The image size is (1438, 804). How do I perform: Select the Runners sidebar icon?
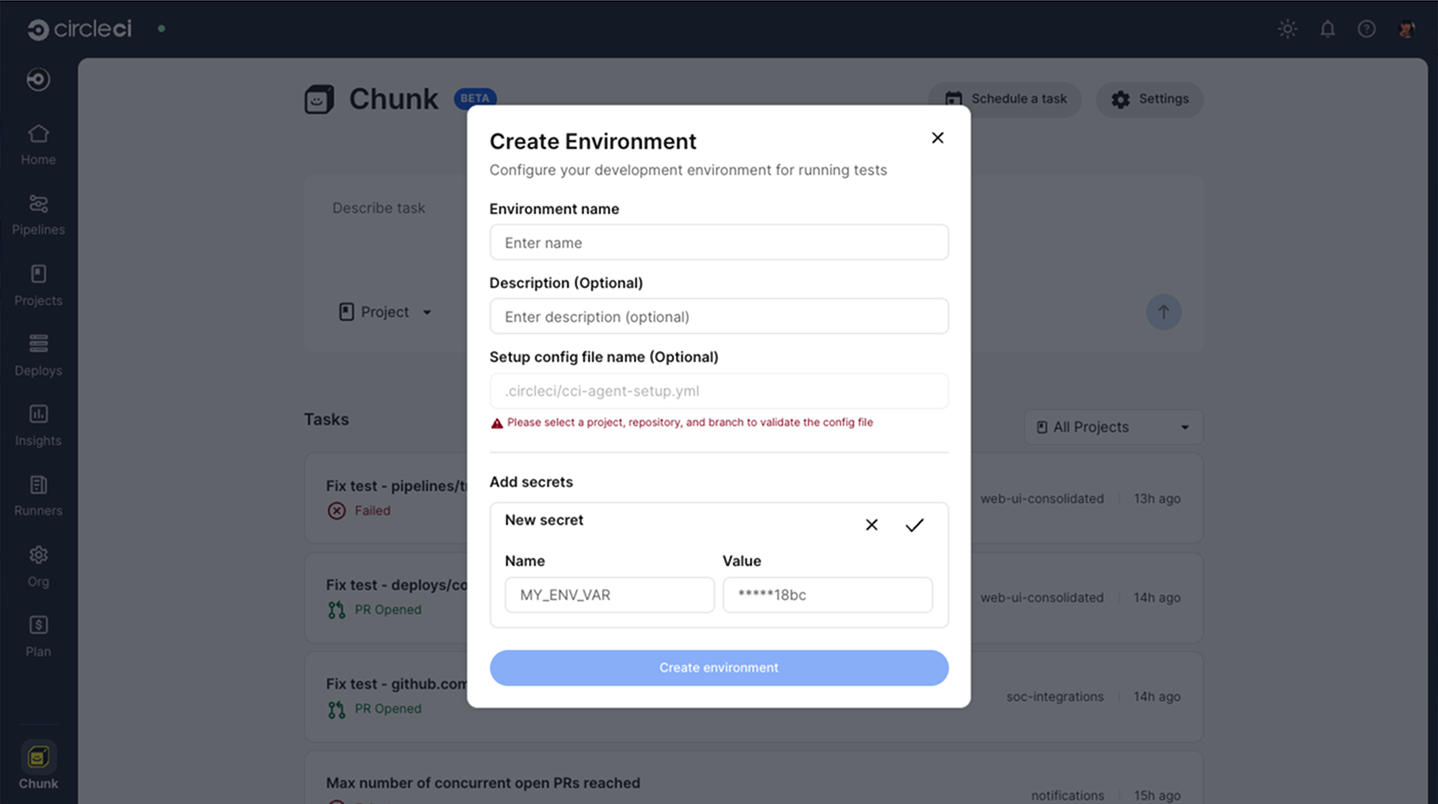point(37,494)
